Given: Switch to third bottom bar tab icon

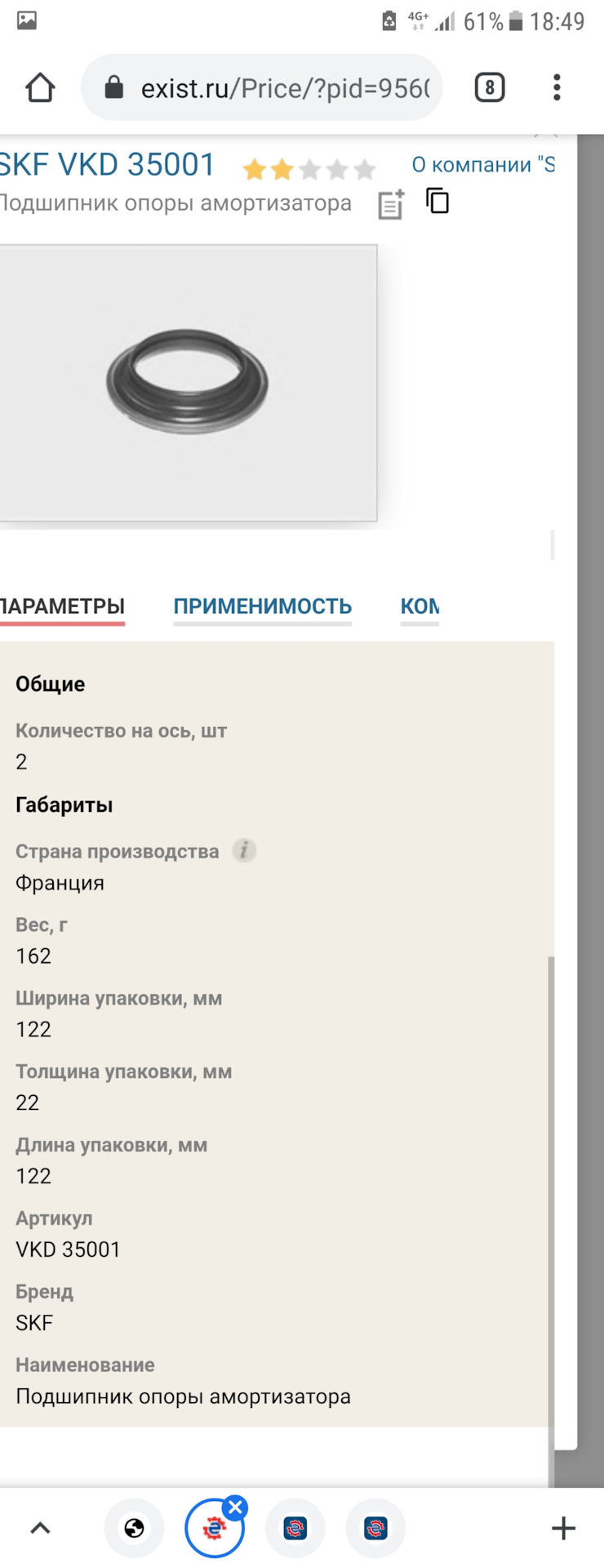Looking at the screenshot, I should (295, 1528).
